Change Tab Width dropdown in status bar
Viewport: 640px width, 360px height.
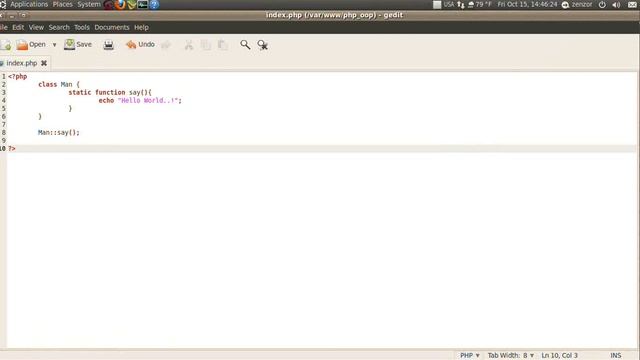(x=511, y=356)
